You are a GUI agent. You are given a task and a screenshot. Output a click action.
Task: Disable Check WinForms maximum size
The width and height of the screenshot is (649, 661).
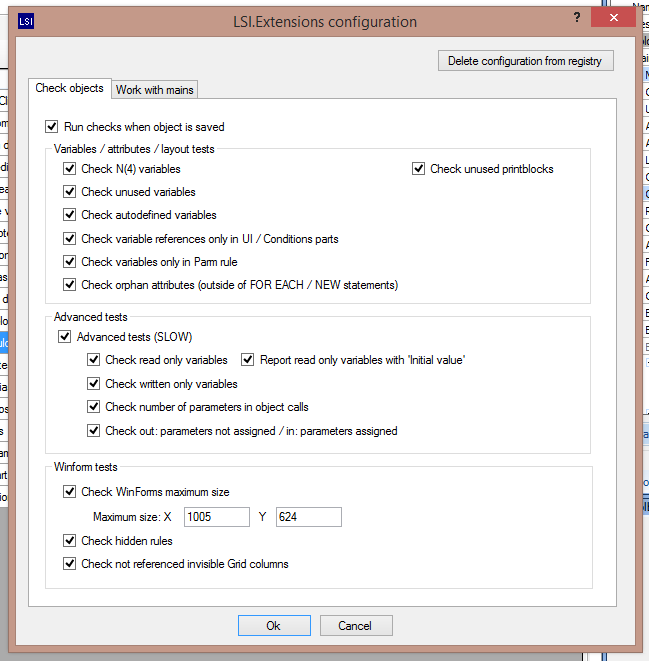(70, 492)
